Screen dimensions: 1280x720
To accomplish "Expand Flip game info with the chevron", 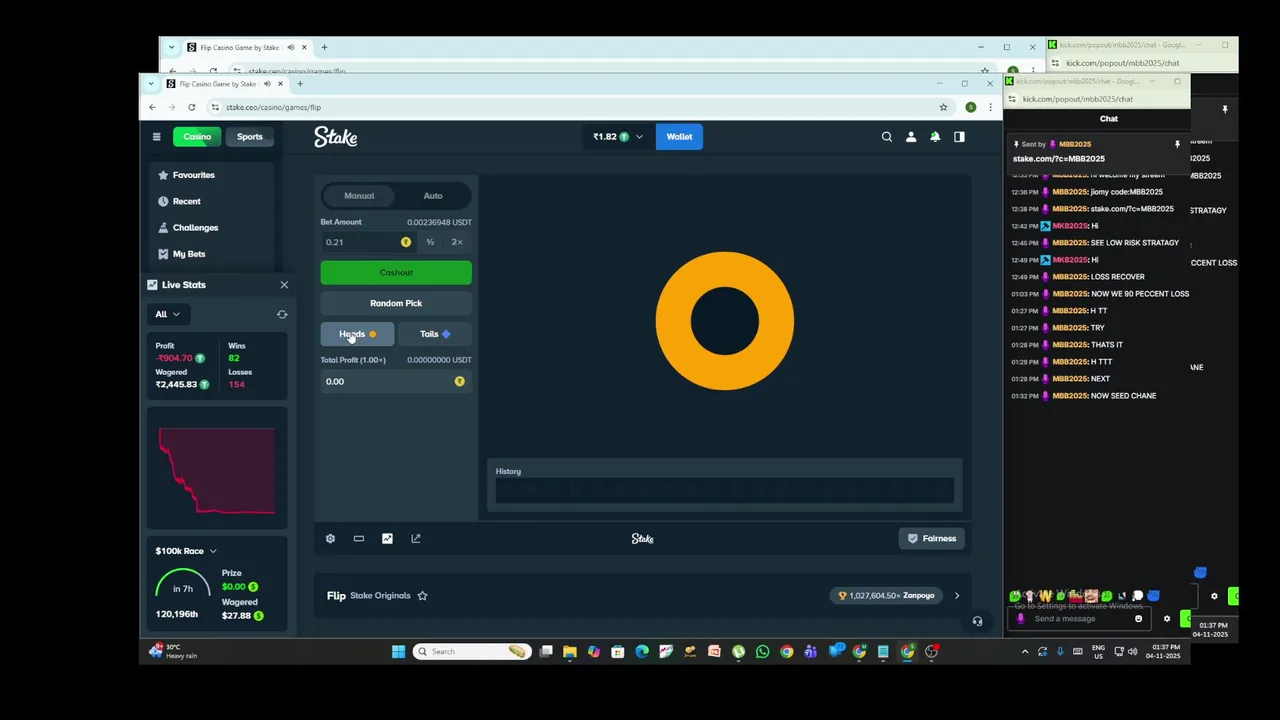I will (957, 596).
